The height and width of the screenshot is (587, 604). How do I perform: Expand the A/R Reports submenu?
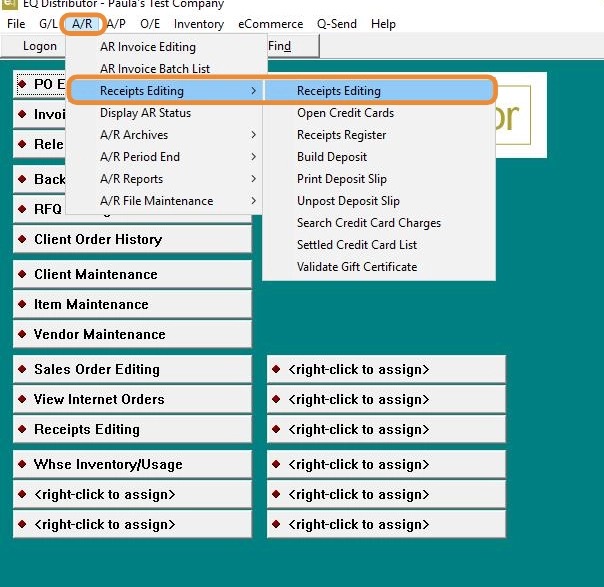tap(165, 179)
